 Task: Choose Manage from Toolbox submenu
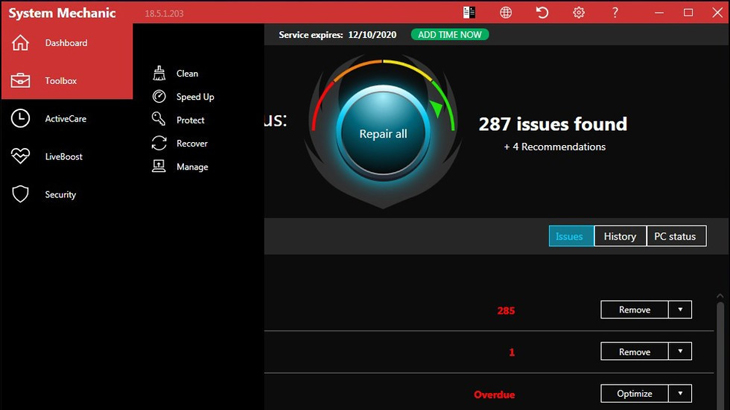[x=192, y=167]
